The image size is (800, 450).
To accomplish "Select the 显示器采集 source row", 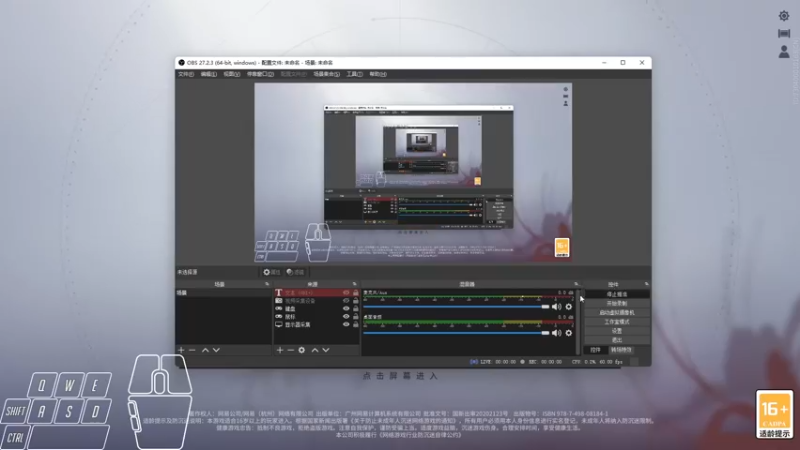I will tap(316, 324).
